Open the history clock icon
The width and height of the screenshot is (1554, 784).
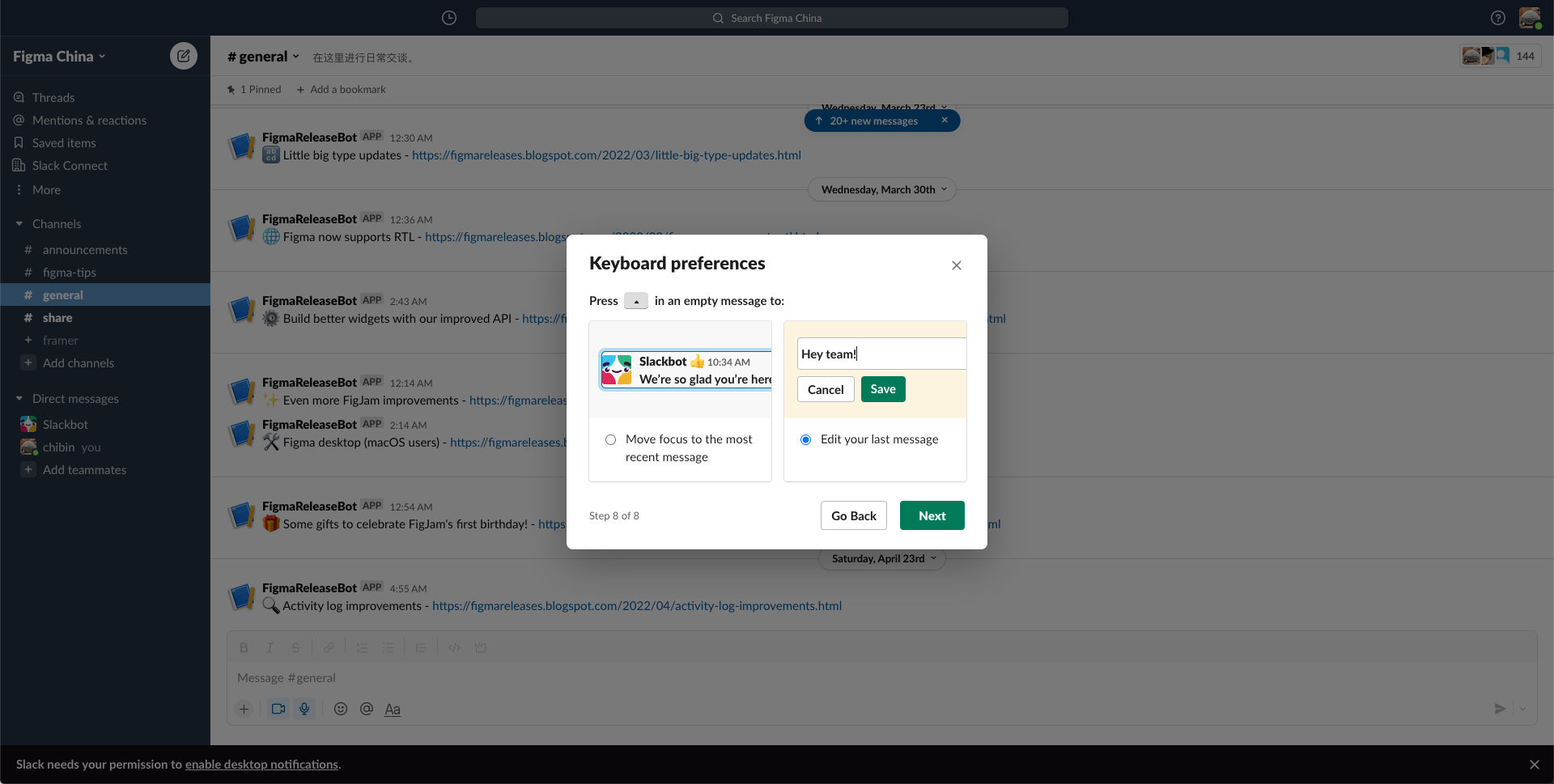(x=449, y=18)
